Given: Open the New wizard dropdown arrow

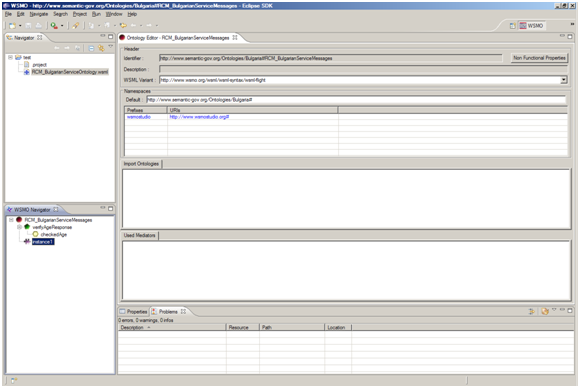Looking at the screenshot, I should pos(20,26).
